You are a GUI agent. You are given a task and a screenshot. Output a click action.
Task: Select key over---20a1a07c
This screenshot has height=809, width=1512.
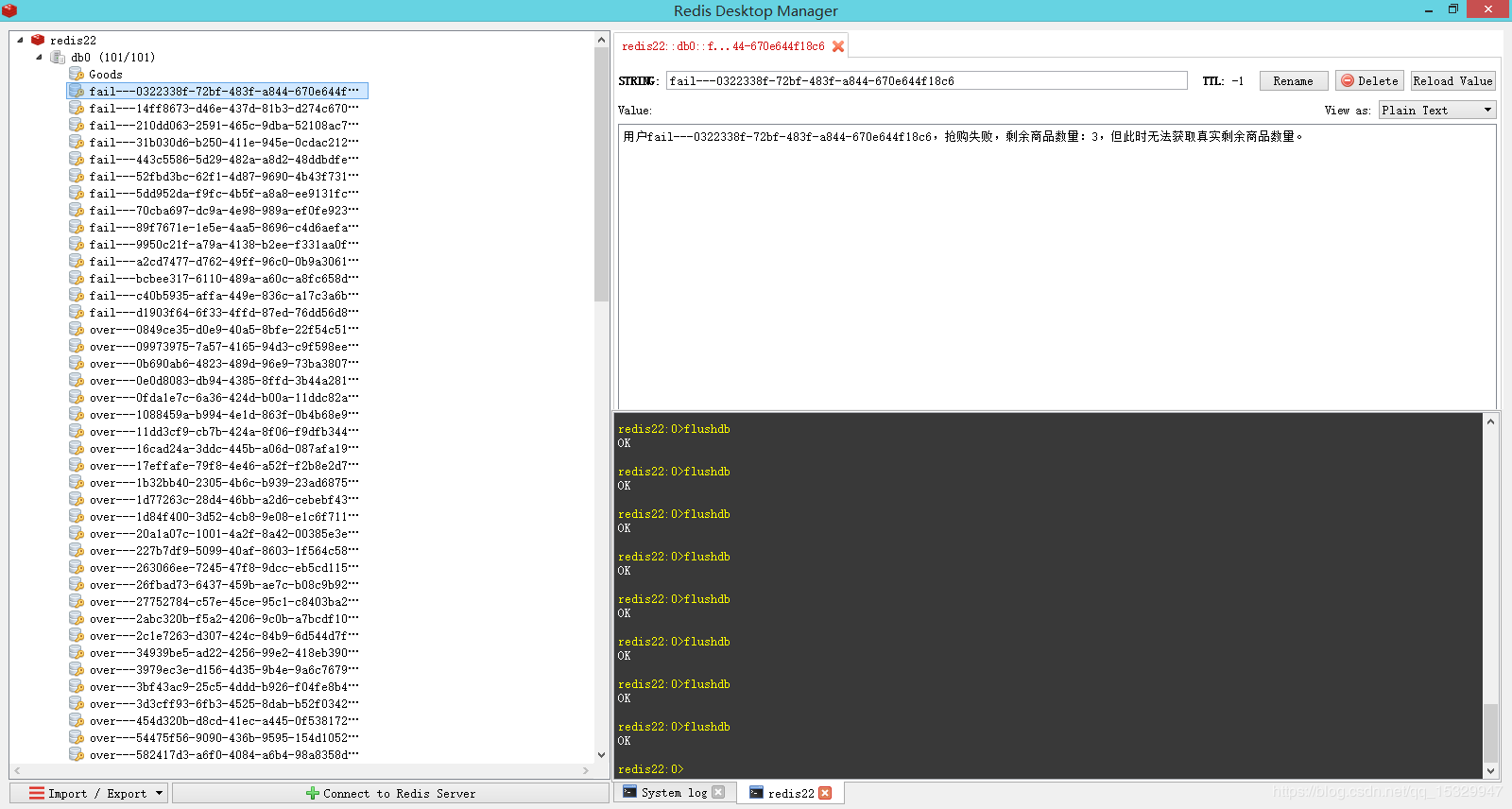click(224, 533)
